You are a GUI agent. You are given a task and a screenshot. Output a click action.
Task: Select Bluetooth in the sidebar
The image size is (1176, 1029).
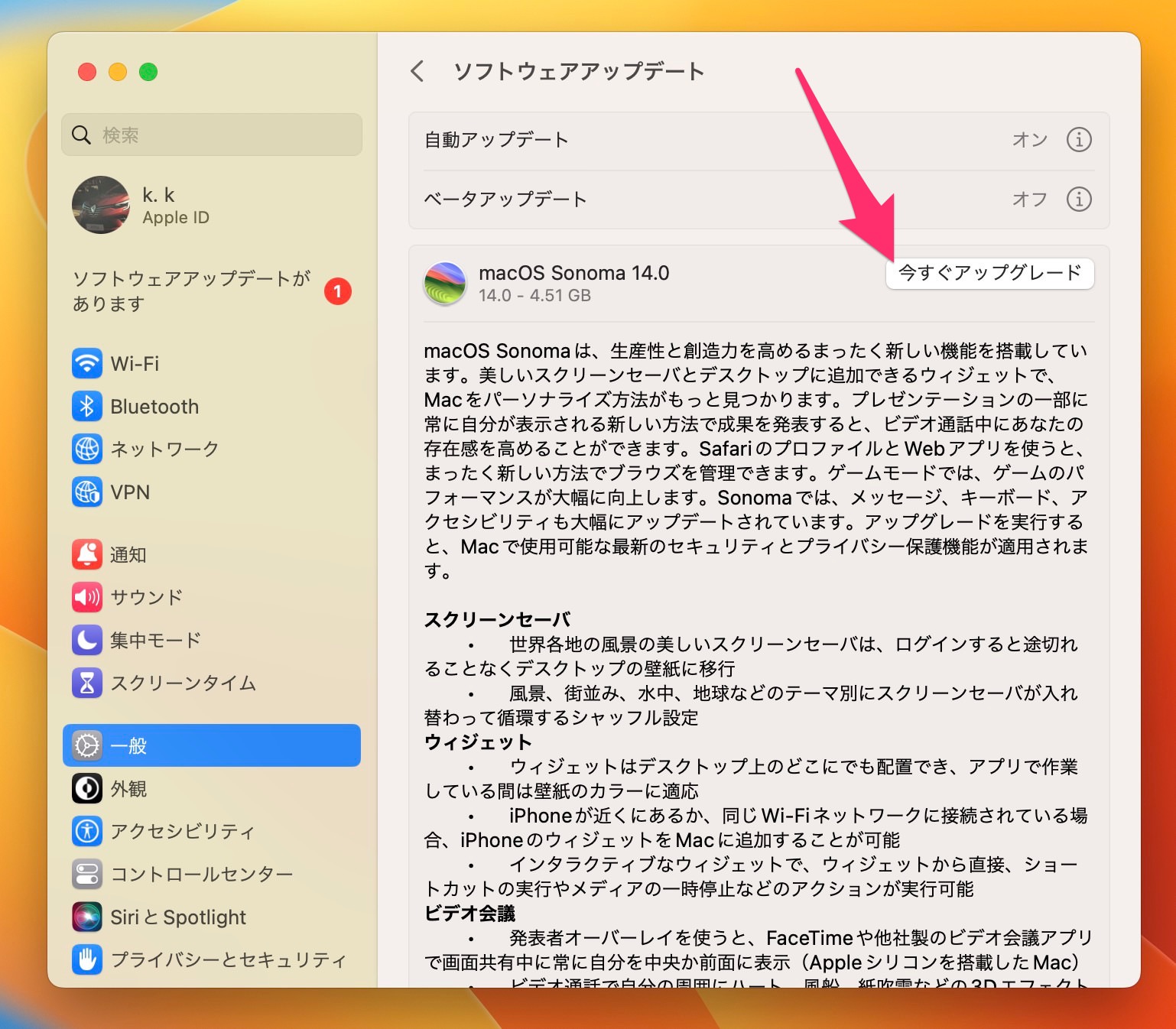(212, 407)
